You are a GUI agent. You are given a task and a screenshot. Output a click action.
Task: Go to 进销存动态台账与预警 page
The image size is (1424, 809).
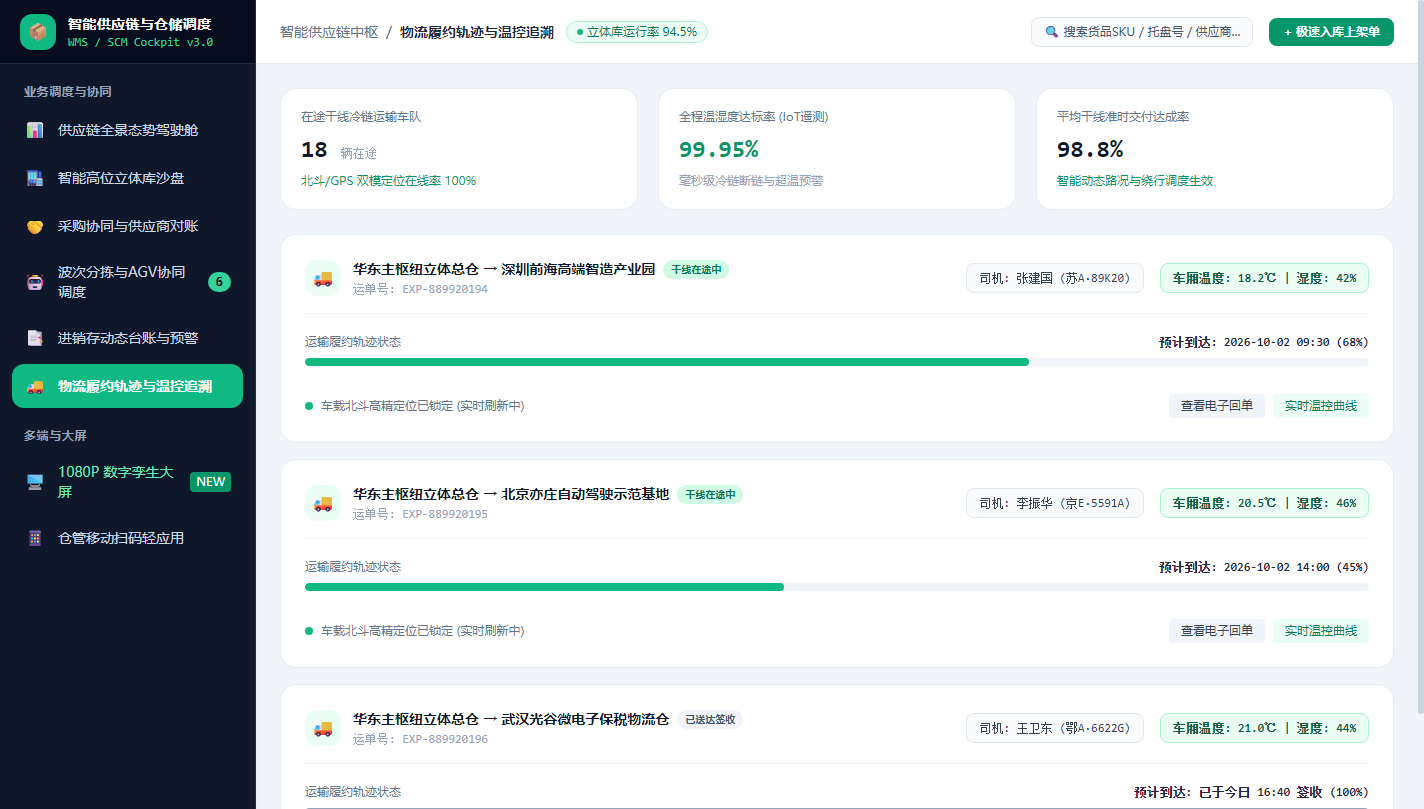[127, 338]
